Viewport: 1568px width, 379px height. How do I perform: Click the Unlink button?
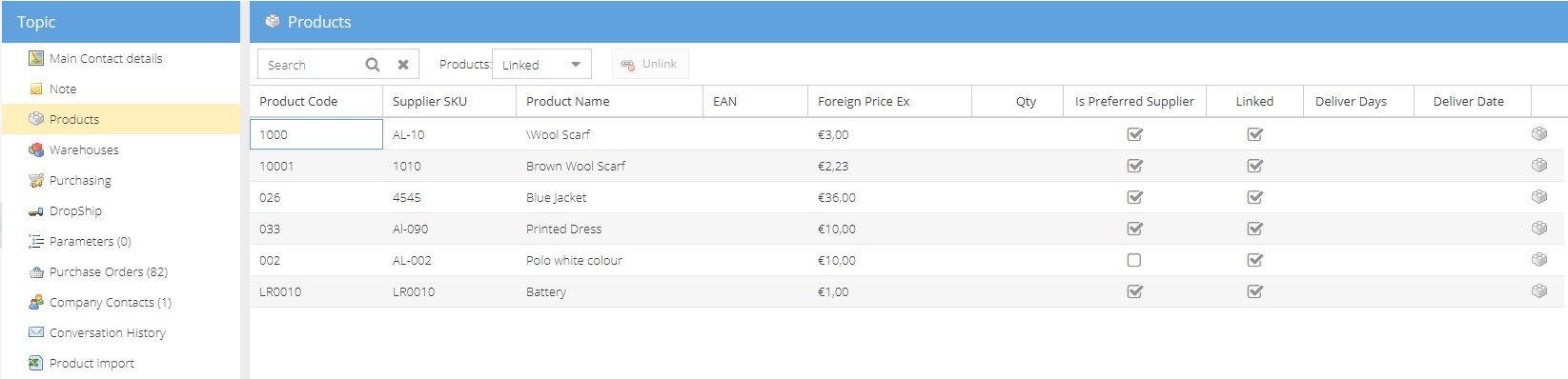click(x=650, y=64)
